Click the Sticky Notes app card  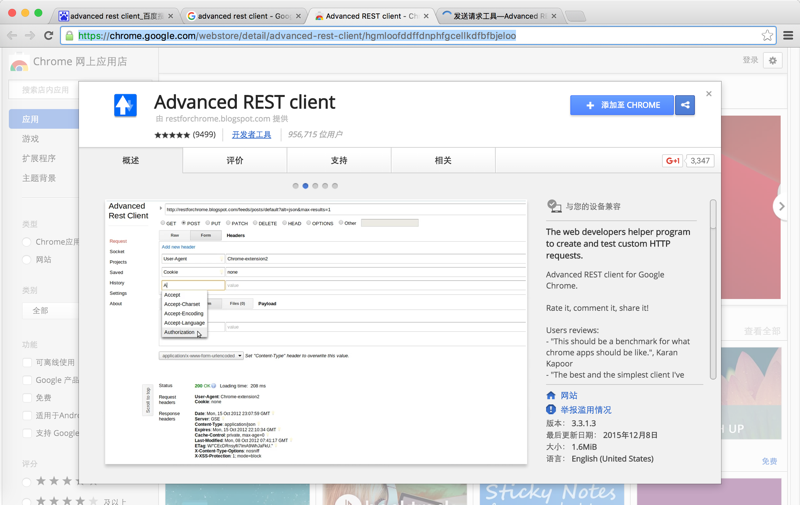tap(554, 492)
